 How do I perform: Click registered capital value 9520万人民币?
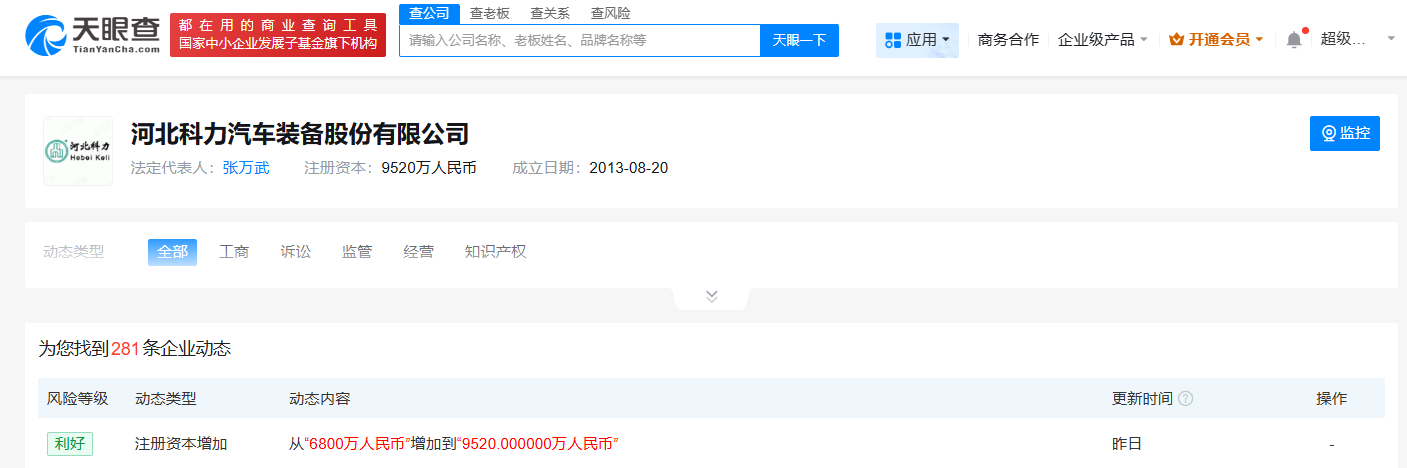(429, 168)
